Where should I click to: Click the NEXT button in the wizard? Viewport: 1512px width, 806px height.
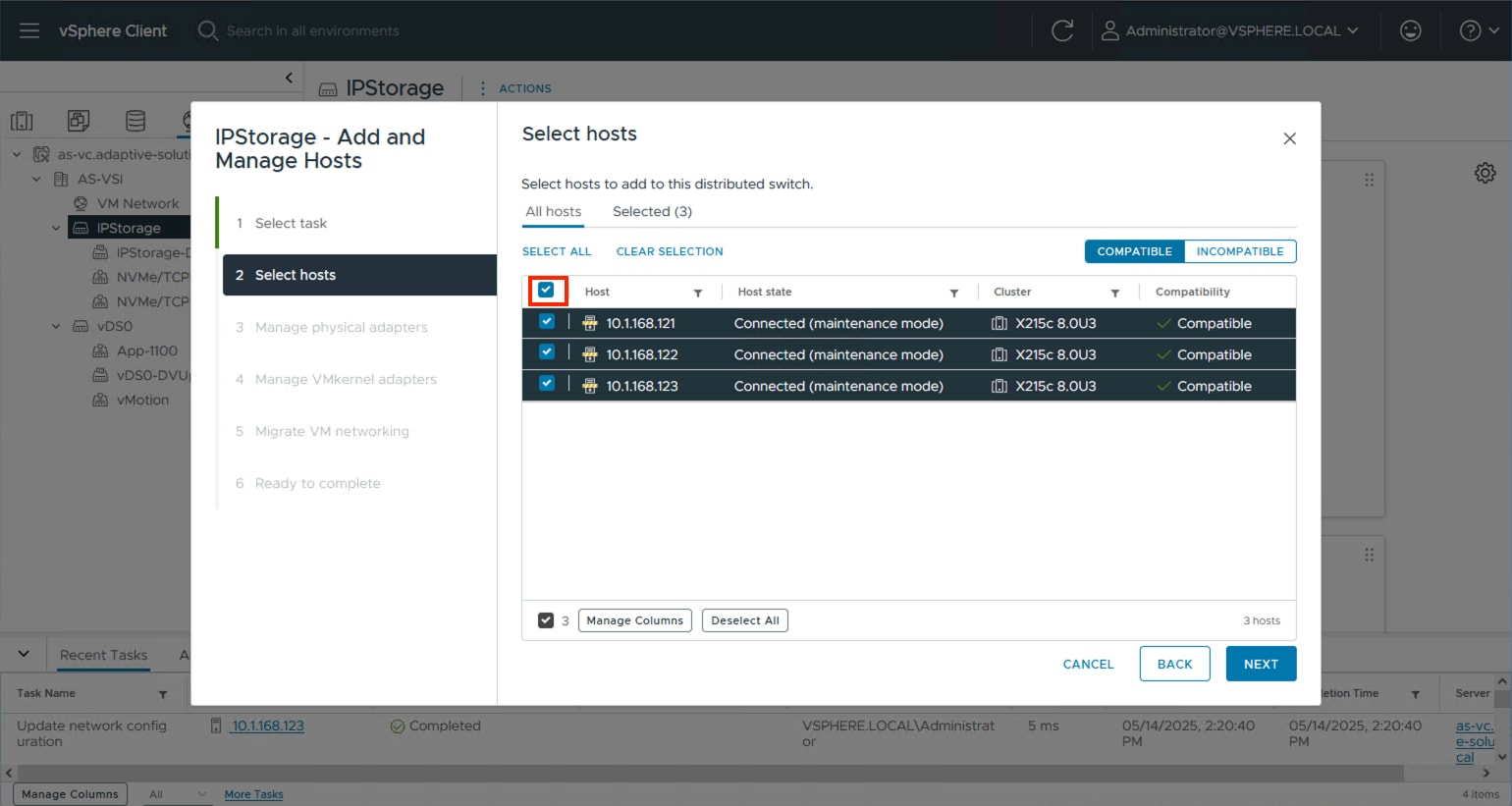coord(1261,663)
